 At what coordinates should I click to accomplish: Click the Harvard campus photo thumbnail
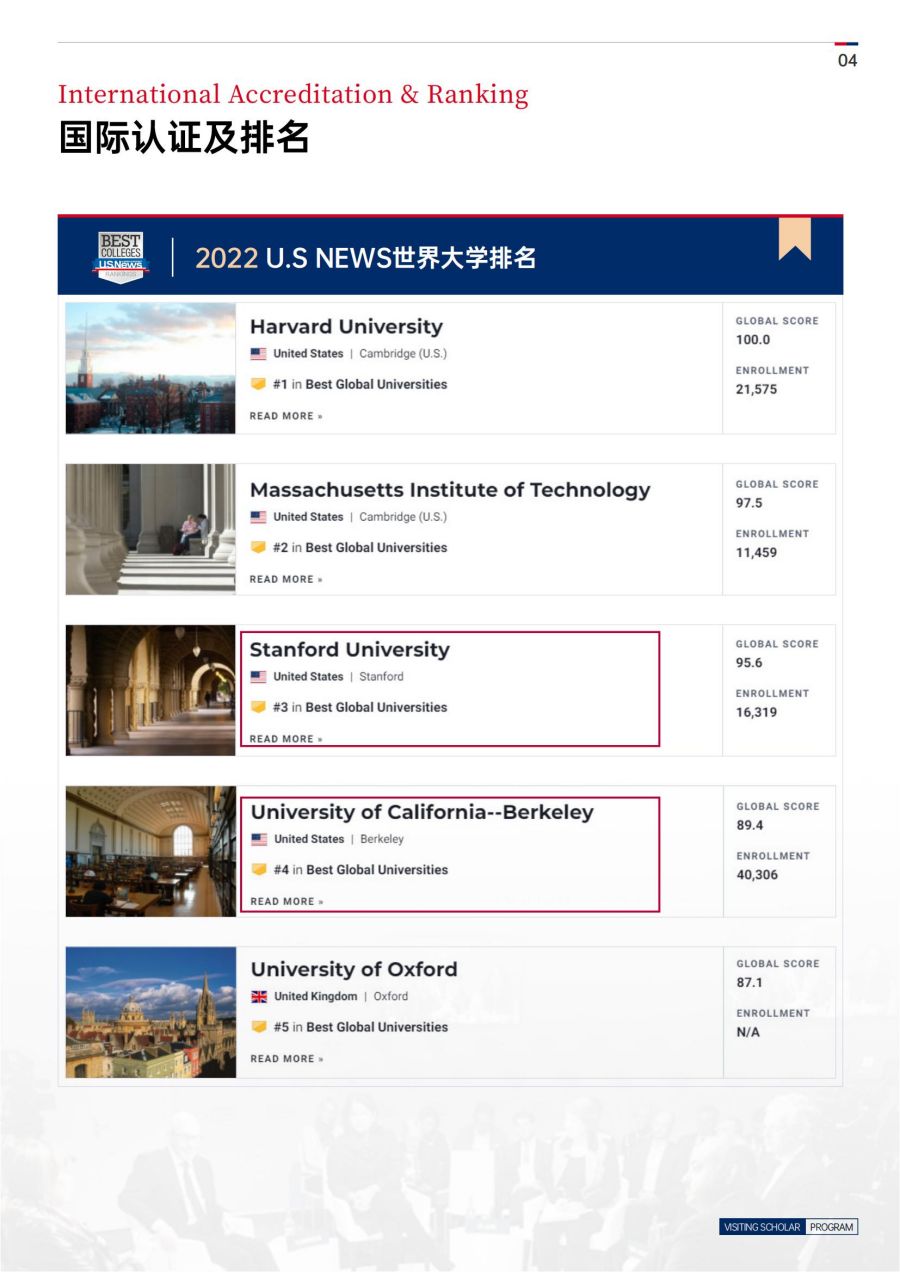pyautogui.click(x=151, y=368)
